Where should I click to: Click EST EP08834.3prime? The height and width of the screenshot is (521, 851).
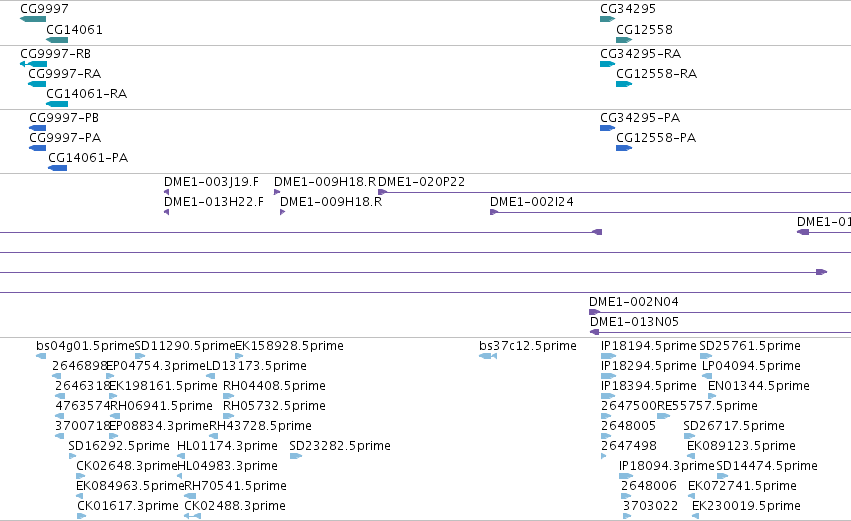(x=158, y=426)
